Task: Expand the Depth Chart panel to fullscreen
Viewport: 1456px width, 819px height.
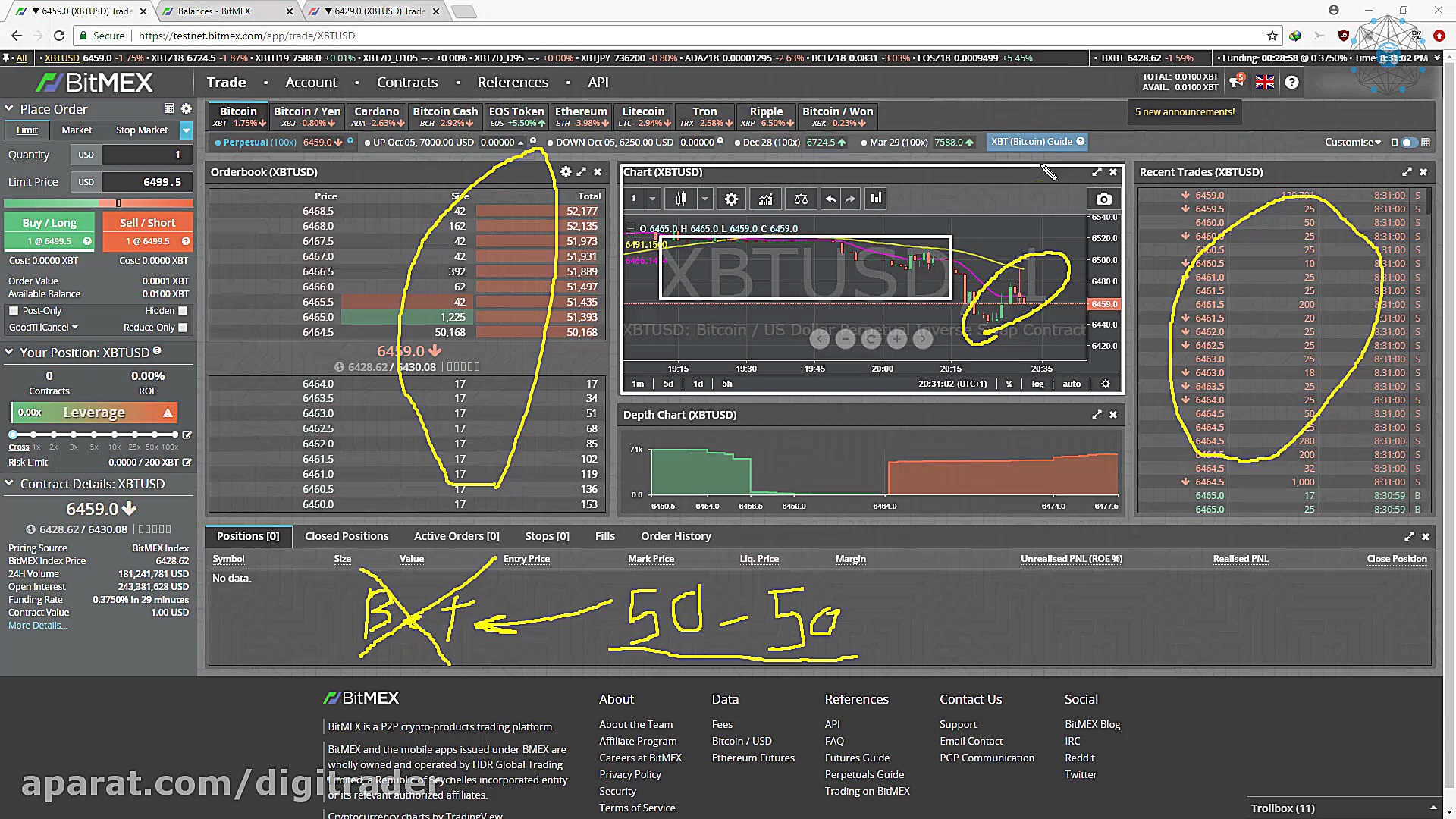Action: tap(1097, 415)
